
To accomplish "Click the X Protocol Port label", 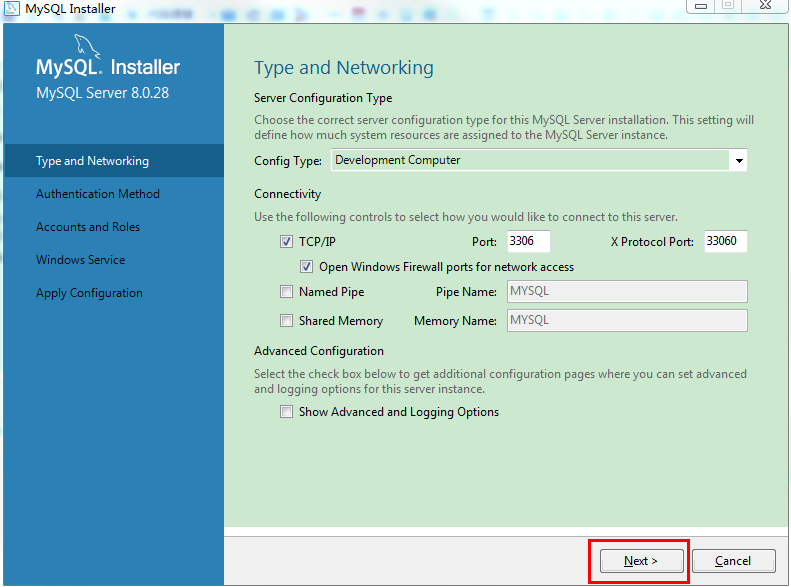I will (652, 242).
